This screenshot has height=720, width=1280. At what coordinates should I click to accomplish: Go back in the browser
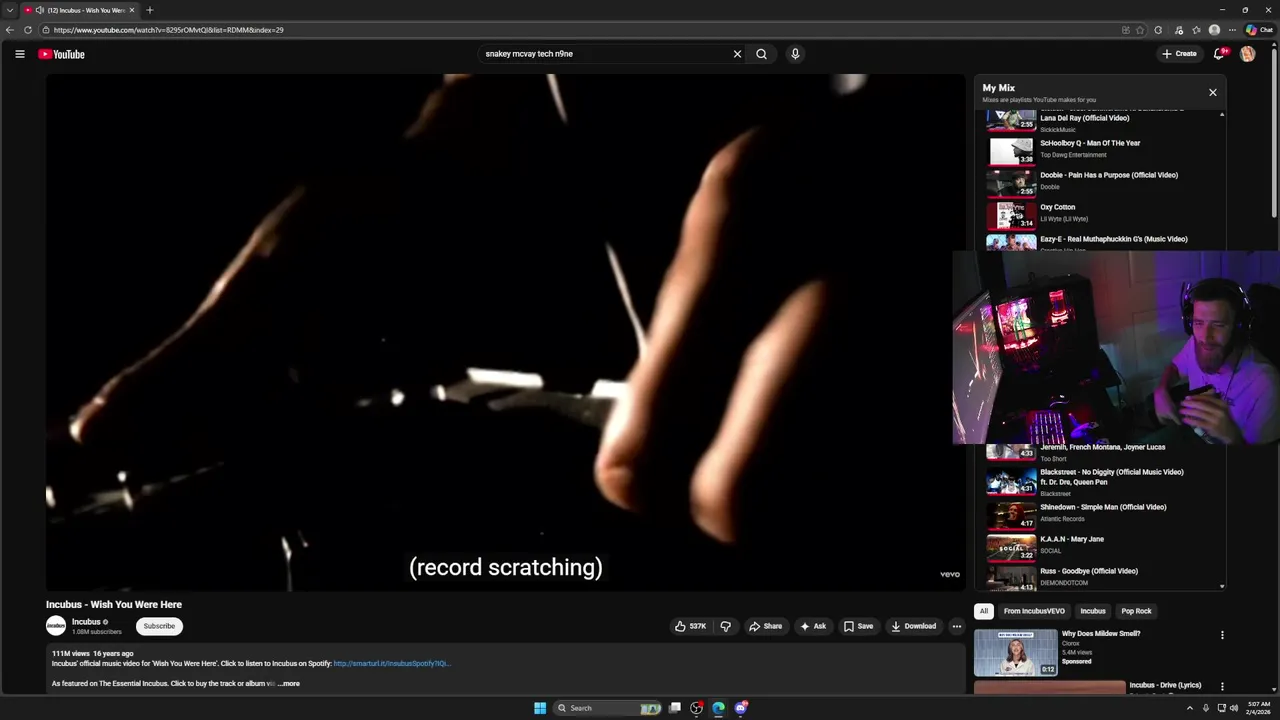[x=10, y=30]
